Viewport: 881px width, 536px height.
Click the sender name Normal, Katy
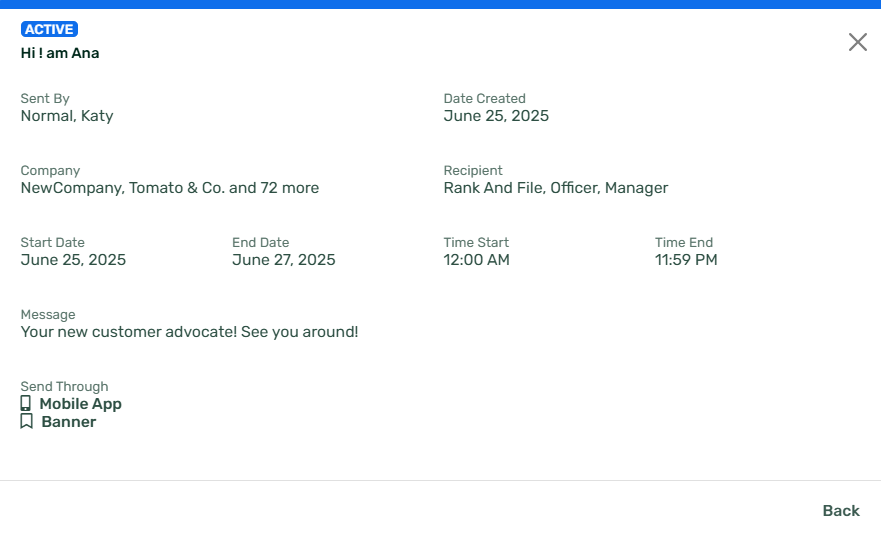(67, 116)
